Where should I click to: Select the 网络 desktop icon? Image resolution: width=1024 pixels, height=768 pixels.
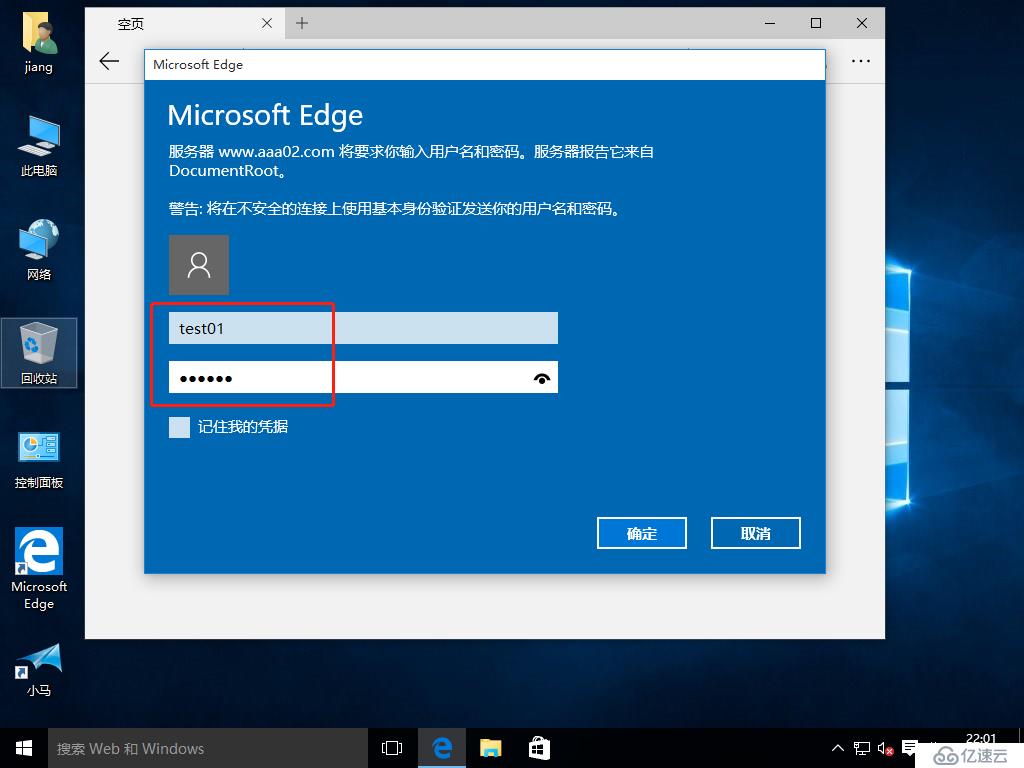39,250
